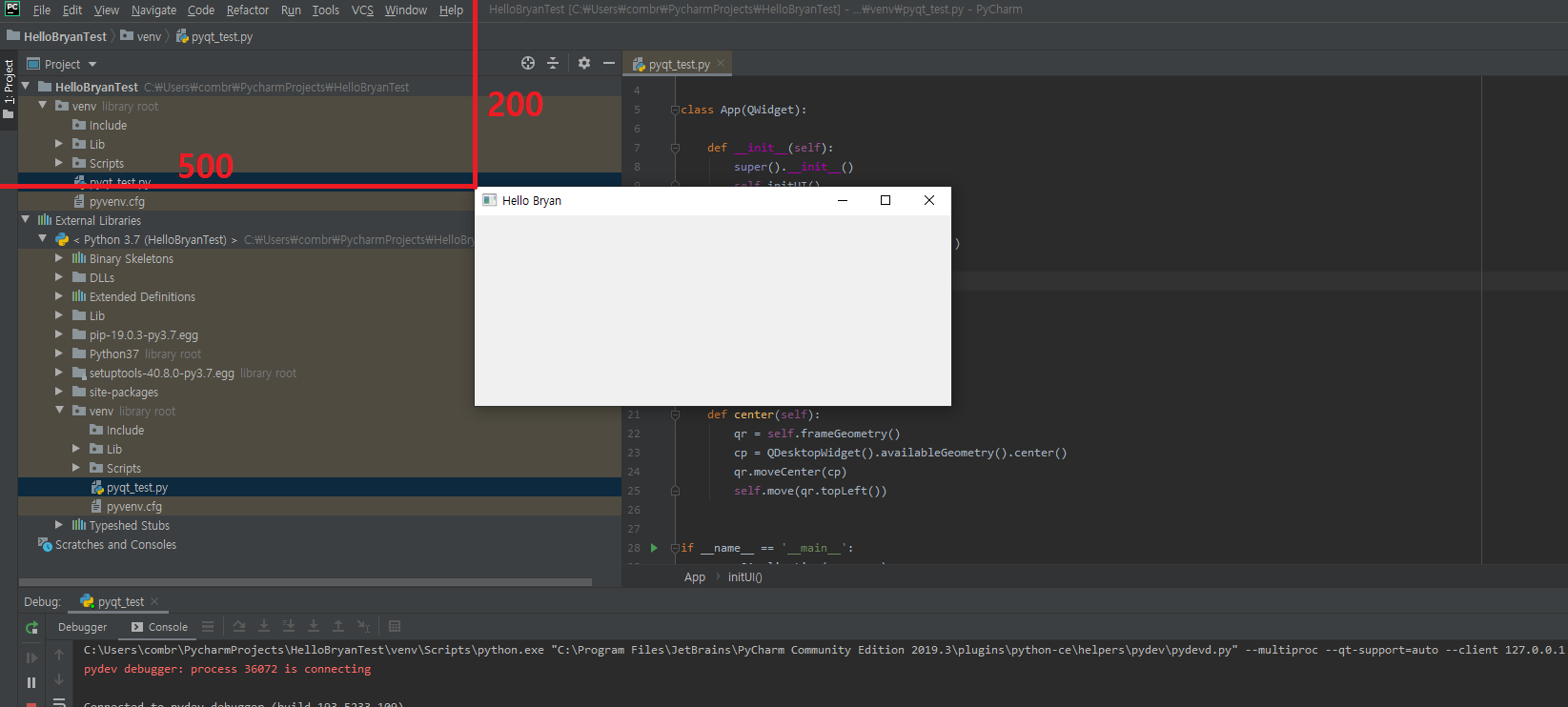Viewport: 1568px width, 707px height.
Task: Click venv in the navigation bar
Action: 141,36
